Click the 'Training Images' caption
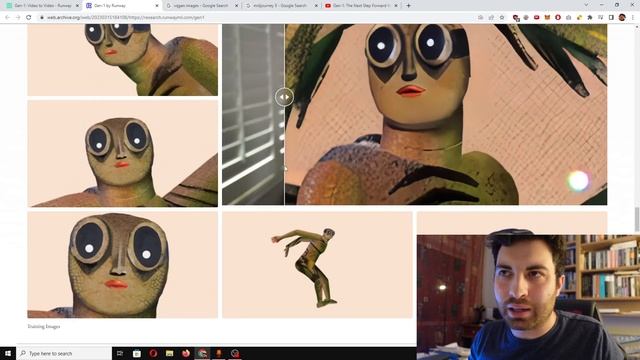The image size is (640, 360). [44, 327]
